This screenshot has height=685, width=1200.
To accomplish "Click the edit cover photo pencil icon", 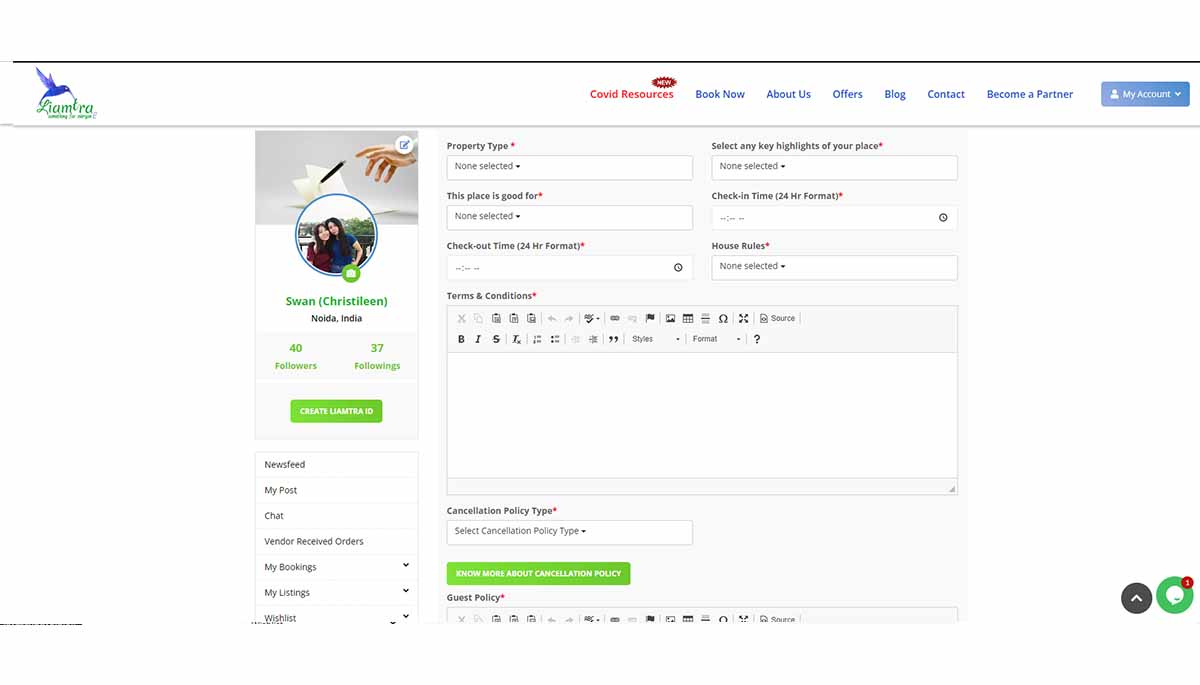I will (404, 144).
